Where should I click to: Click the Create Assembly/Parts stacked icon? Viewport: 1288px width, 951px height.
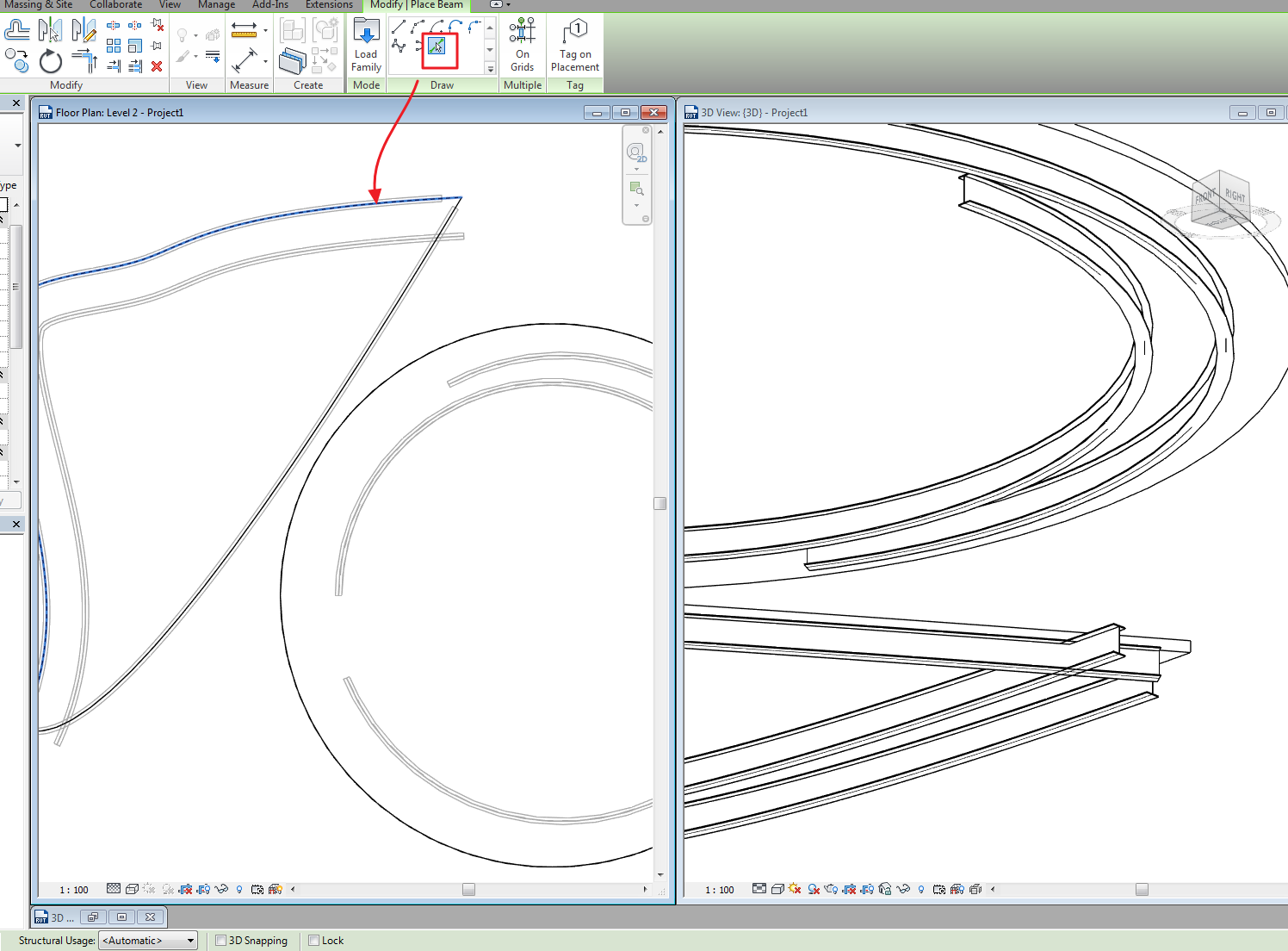293,62
